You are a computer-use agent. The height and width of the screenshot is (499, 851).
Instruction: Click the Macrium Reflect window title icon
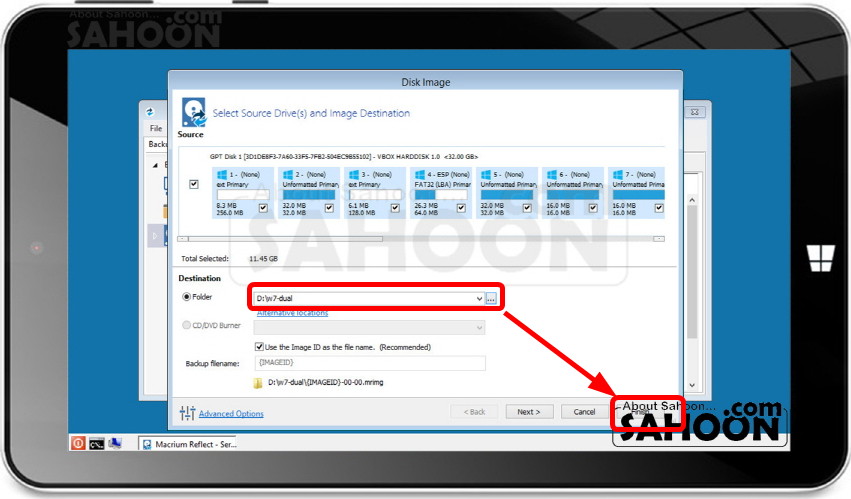pos(150,112)
